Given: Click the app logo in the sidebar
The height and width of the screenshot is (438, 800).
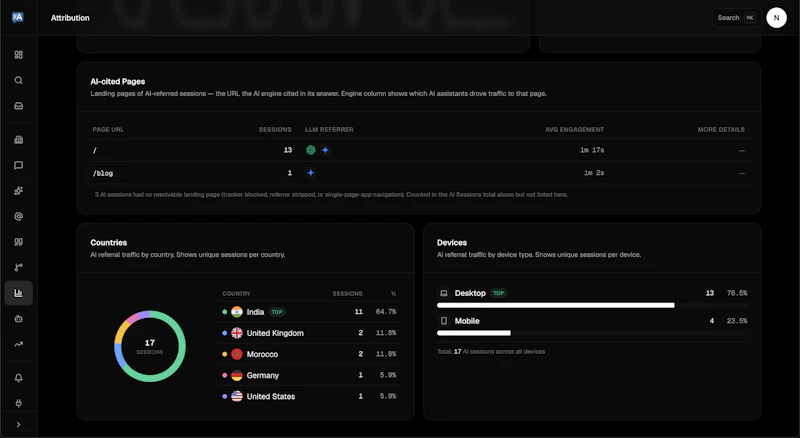Looking at the screenshot, I should pos(18,17).
